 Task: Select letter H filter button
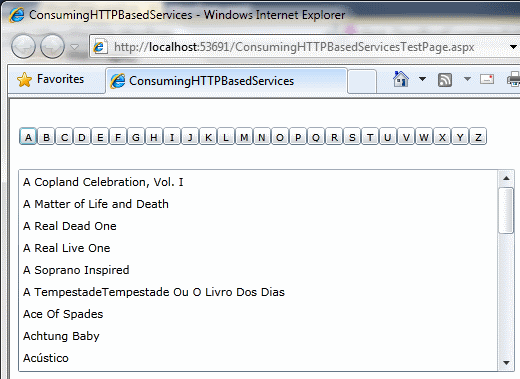point(154,137)
